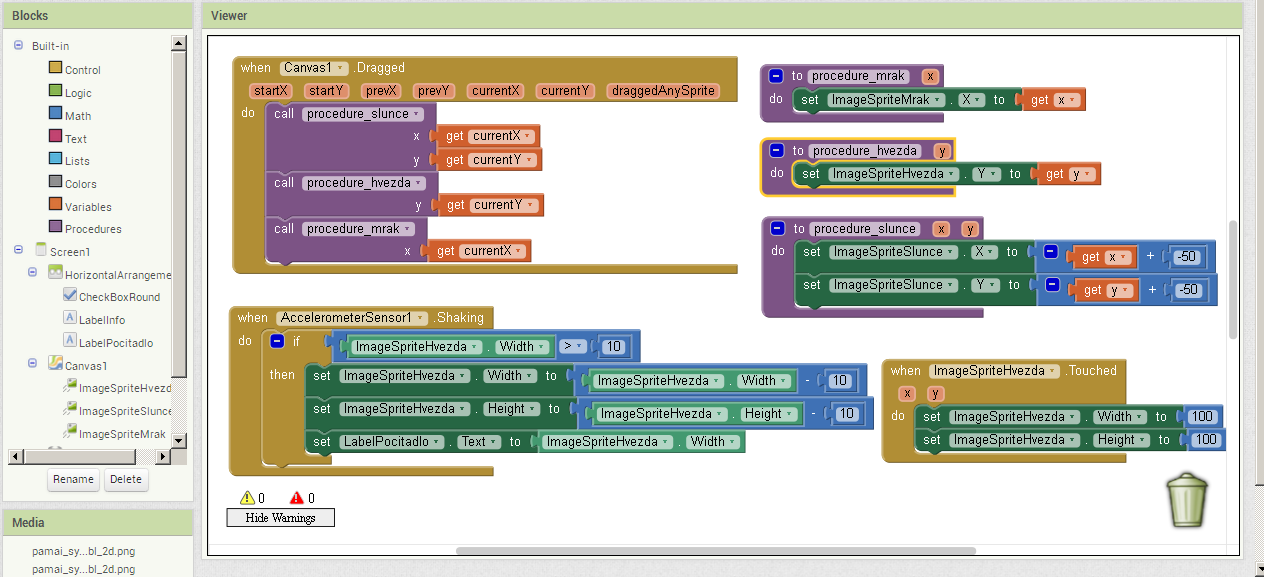
Task: Collapse the Canvas1 tree node
Action: (x=33, y=364)
